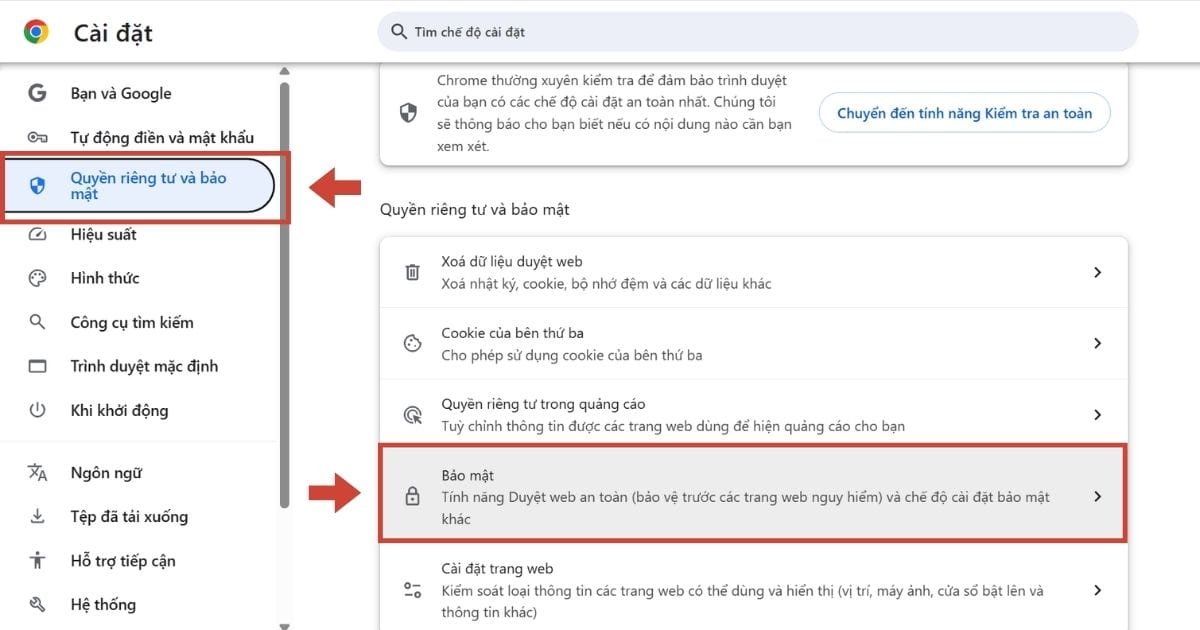Click the ad privacy icon
The image size is (1200, 630).
(412, 415)
